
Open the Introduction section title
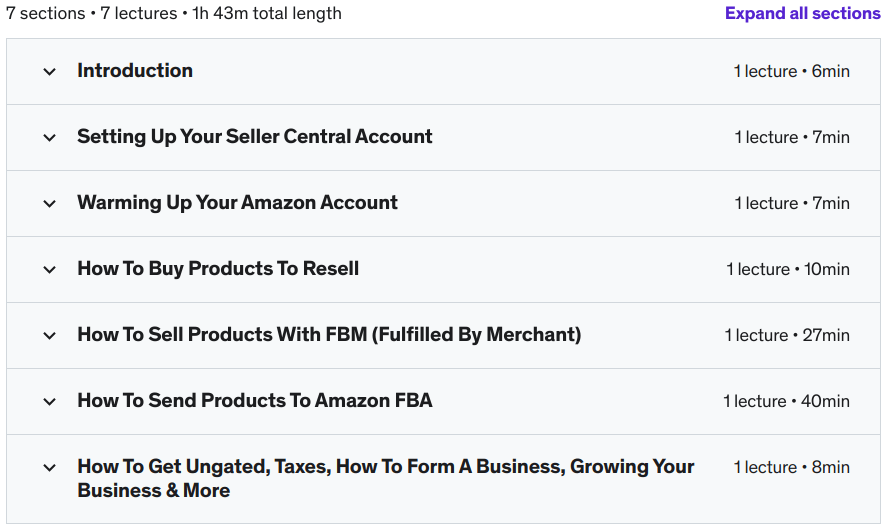pos(135,71)
